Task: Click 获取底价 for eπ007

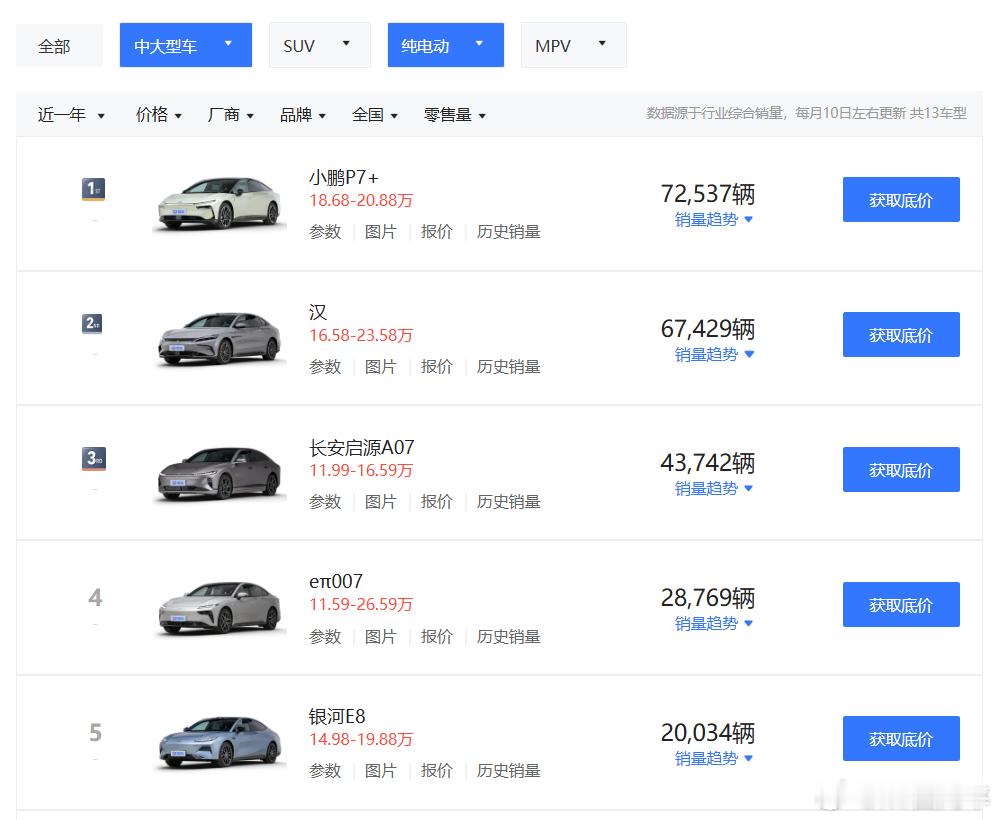Action: pos(901,605)
